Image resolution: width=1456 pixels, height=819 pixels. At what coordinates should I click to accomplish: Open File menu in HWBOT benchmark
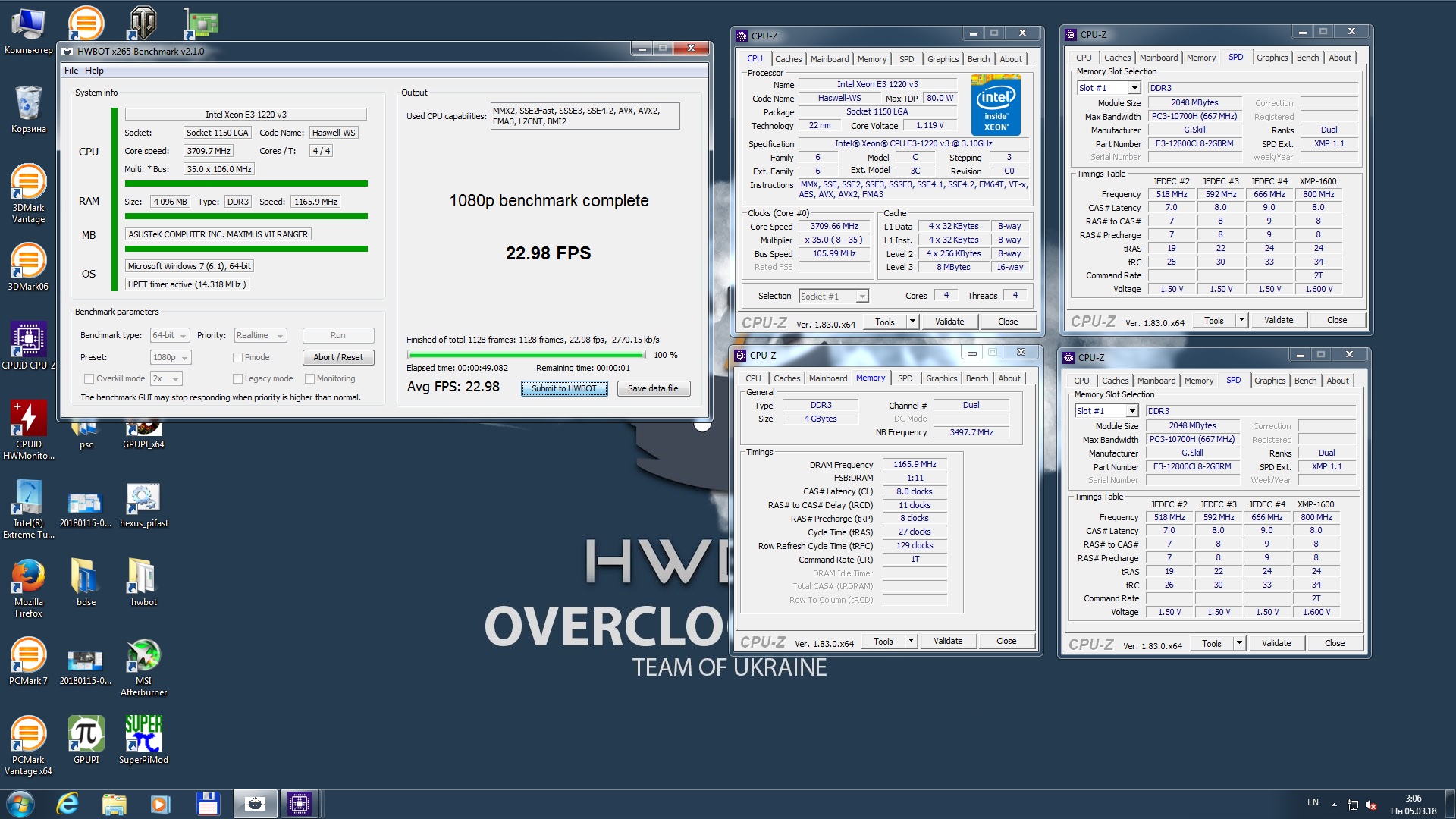coord(71,71)
